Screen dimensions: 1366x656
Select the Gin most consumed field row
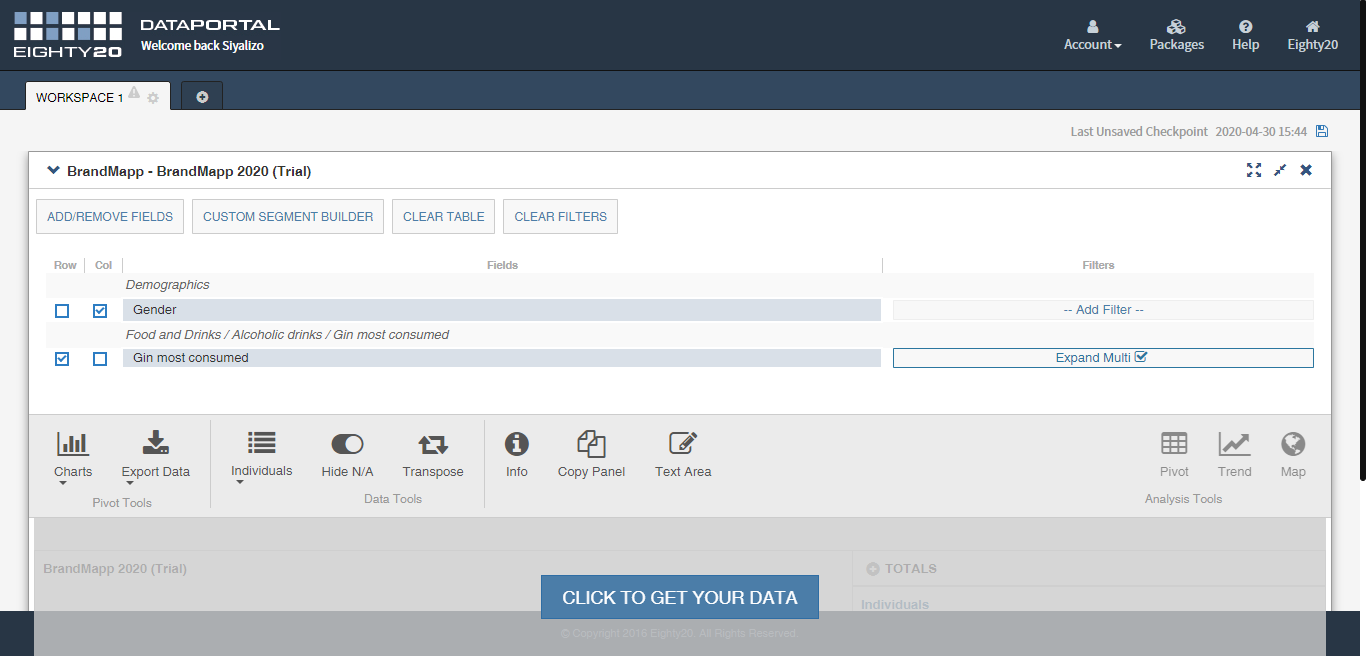click(502, 358)
